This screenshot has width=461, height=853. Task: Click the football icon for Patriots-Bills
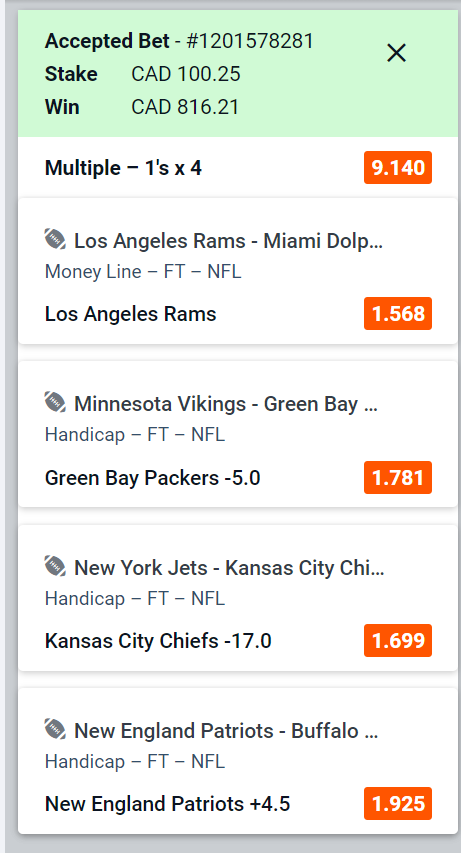(x=55, y=730)
